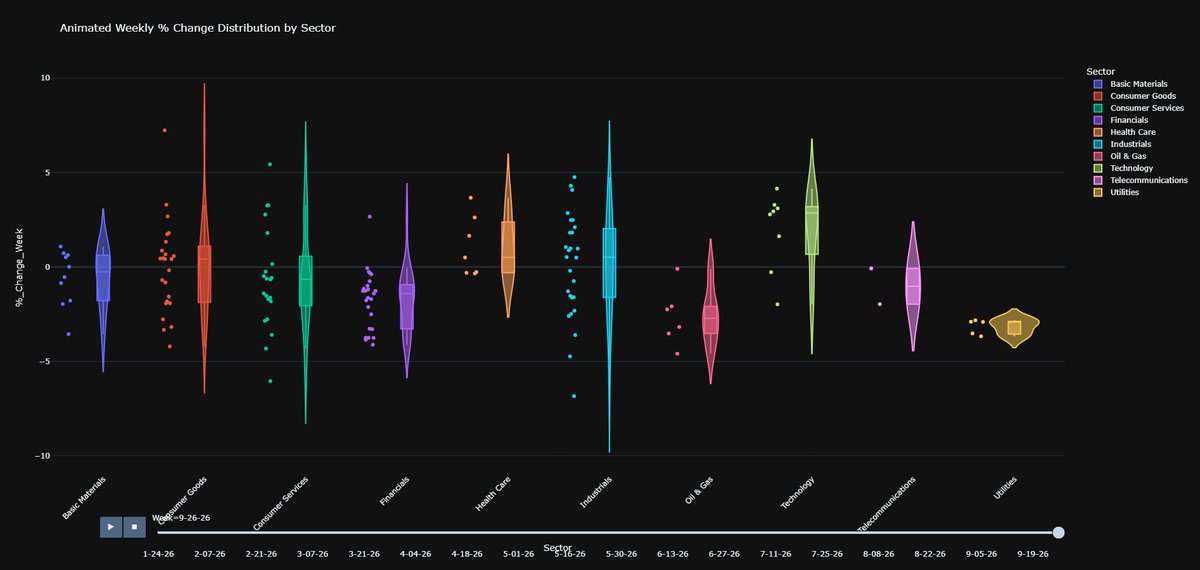This screenshot has height=570, width=1200.
Task: Click the chart title text
Action: click(x=198, y=28)
